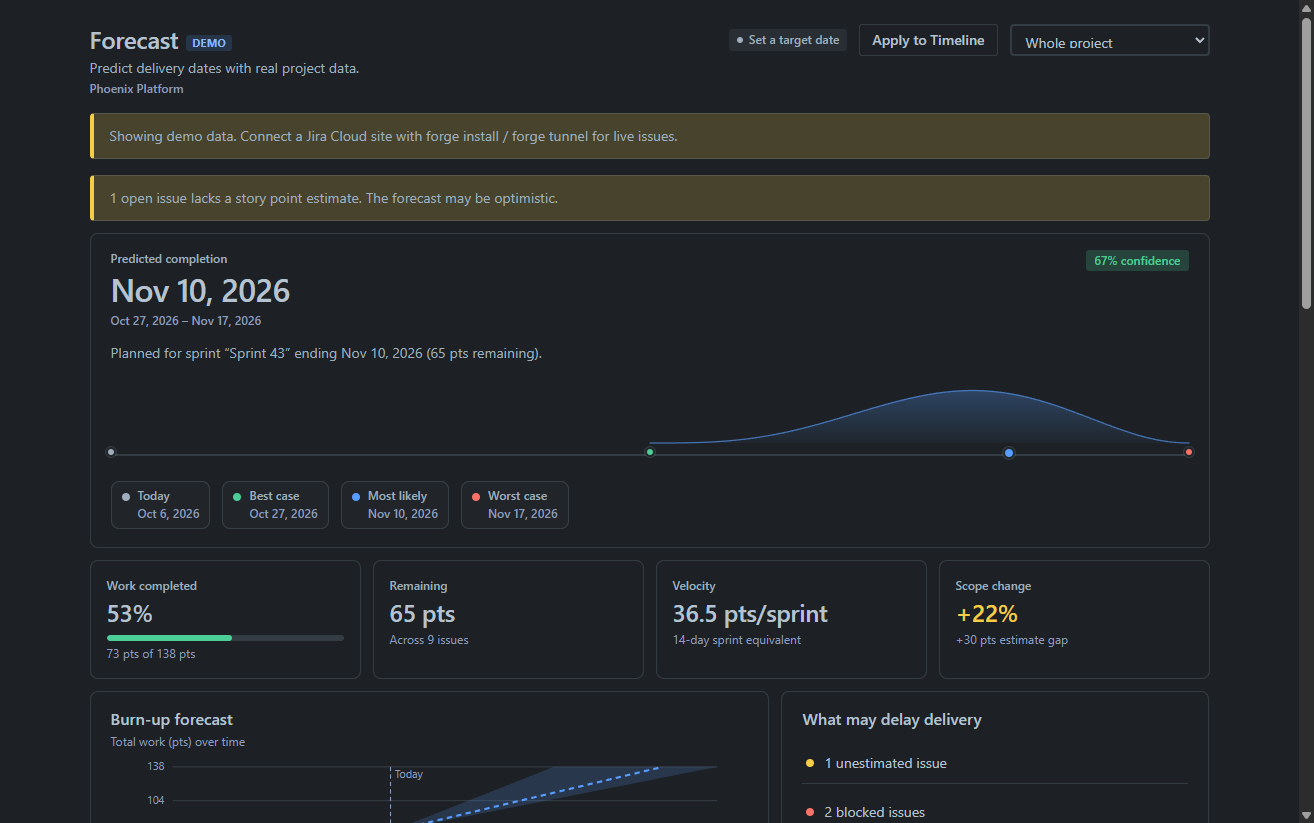Click the What may delay delivery heading
The height and width of the screenshot is (823, 1314).
coord(892,720)
